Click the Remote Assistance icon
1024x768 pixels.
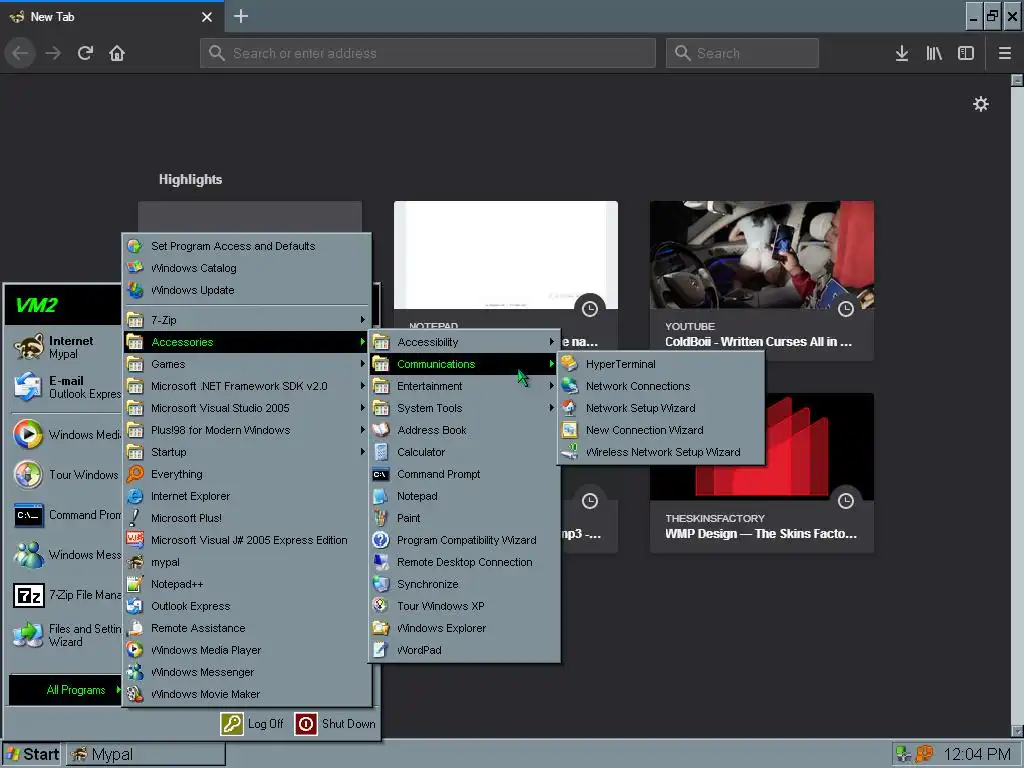coord(135,628)
